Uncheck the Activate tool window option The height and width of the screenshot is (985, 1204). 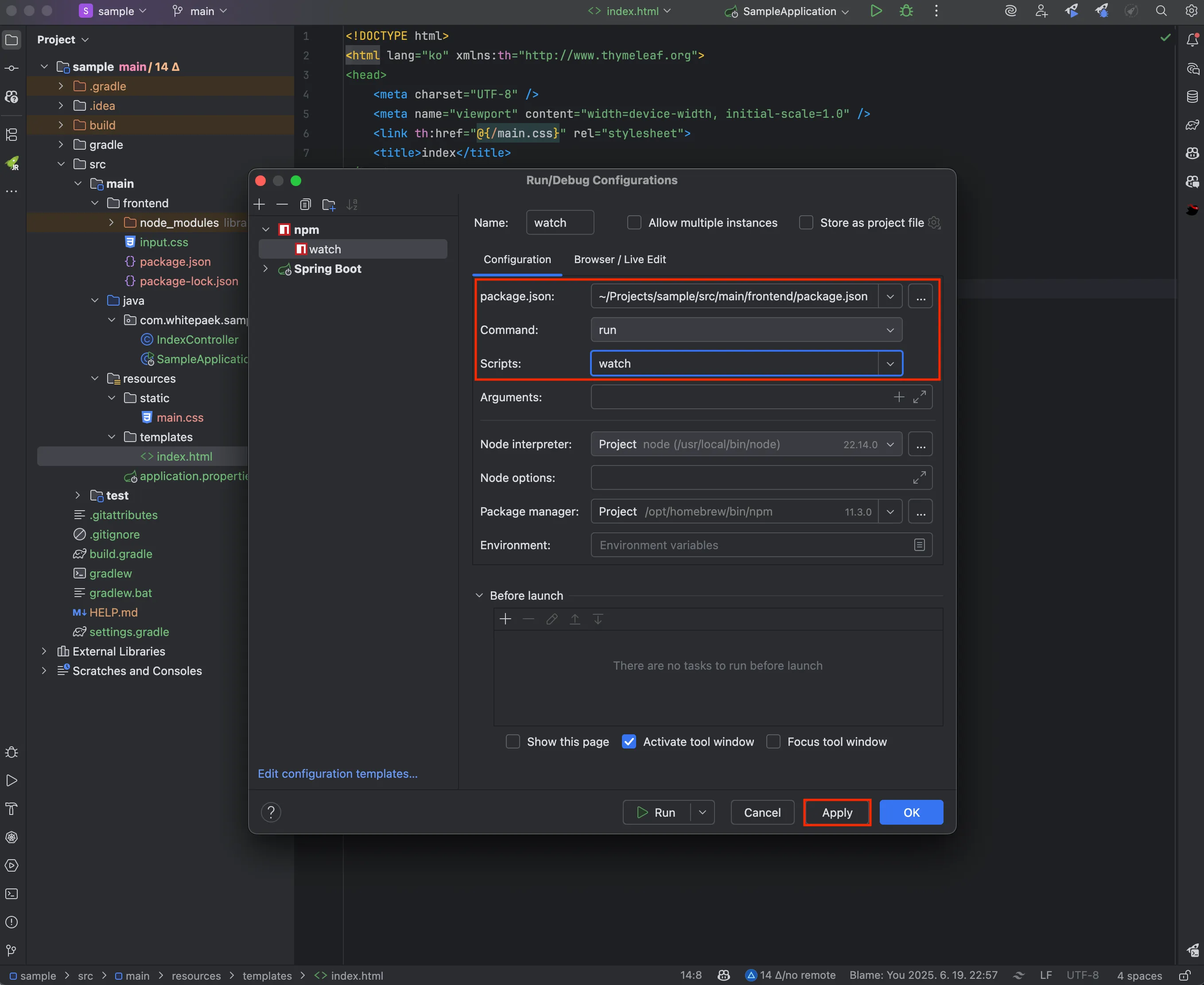[629, 742]
